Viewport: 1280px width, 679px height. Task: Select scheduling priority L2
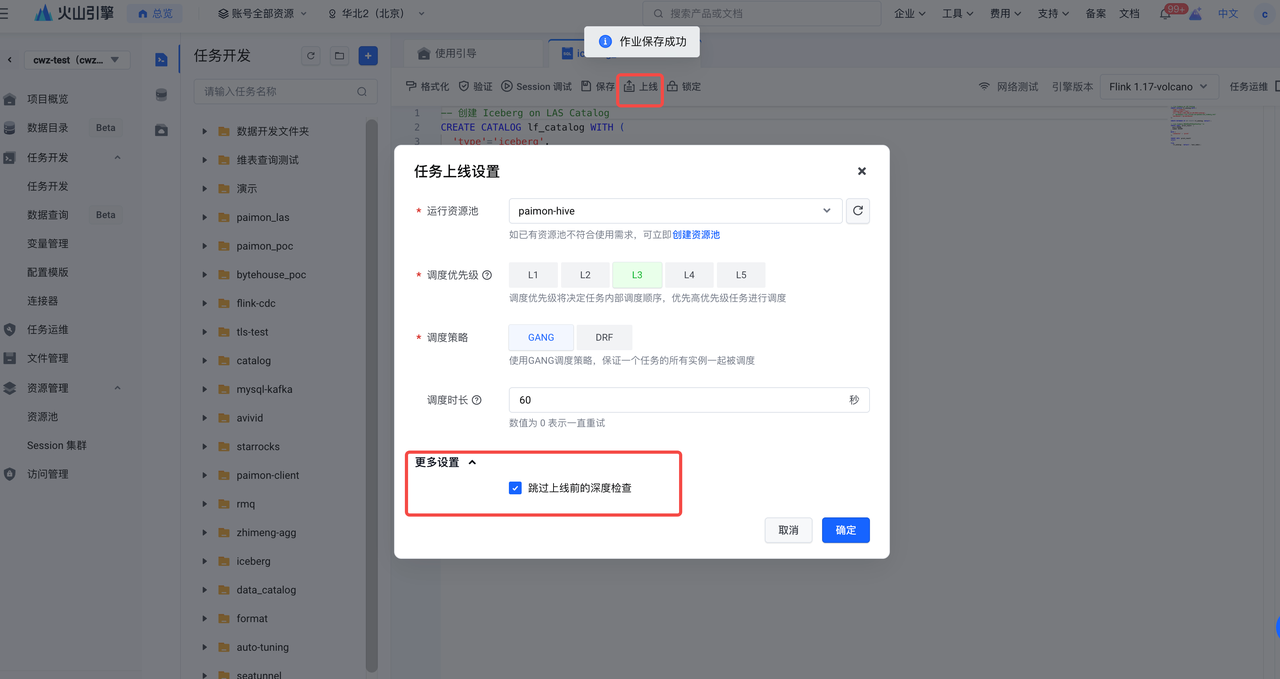coord(585,275)
